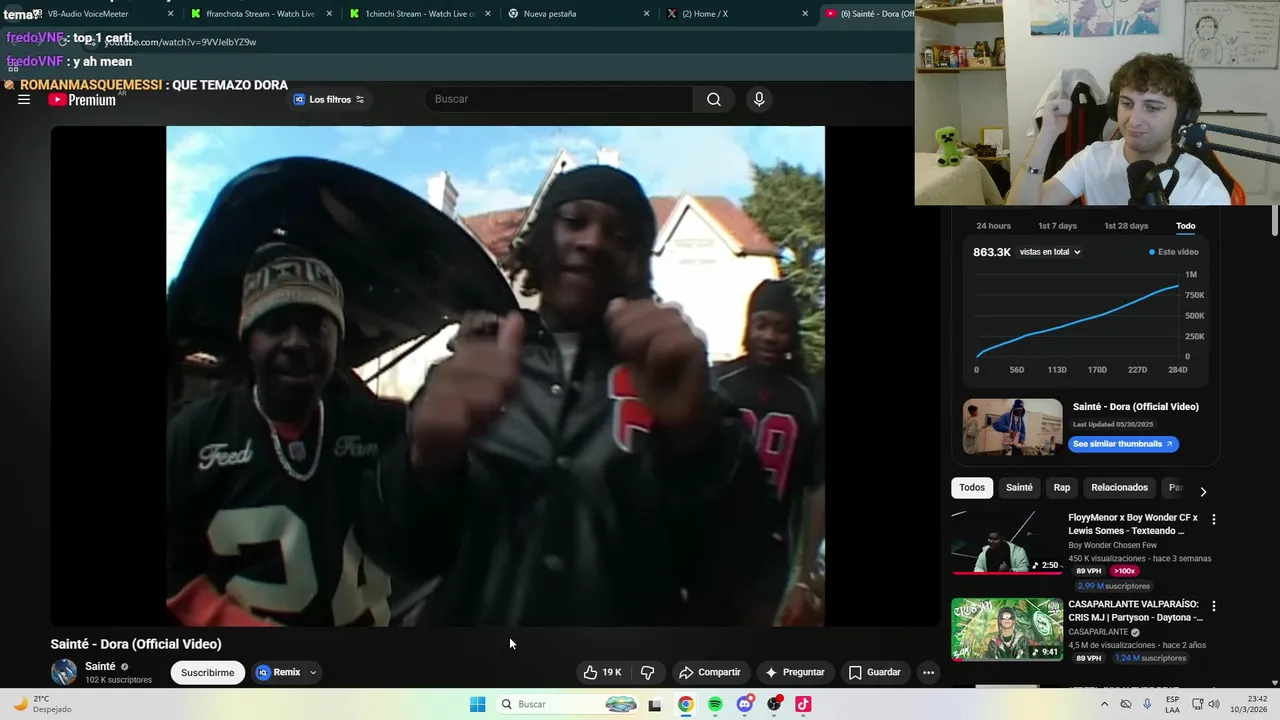This screenshot has height=720, width=1280.
Task: Advance filter chips with right arrow
Action: [x=1203, y=491]
